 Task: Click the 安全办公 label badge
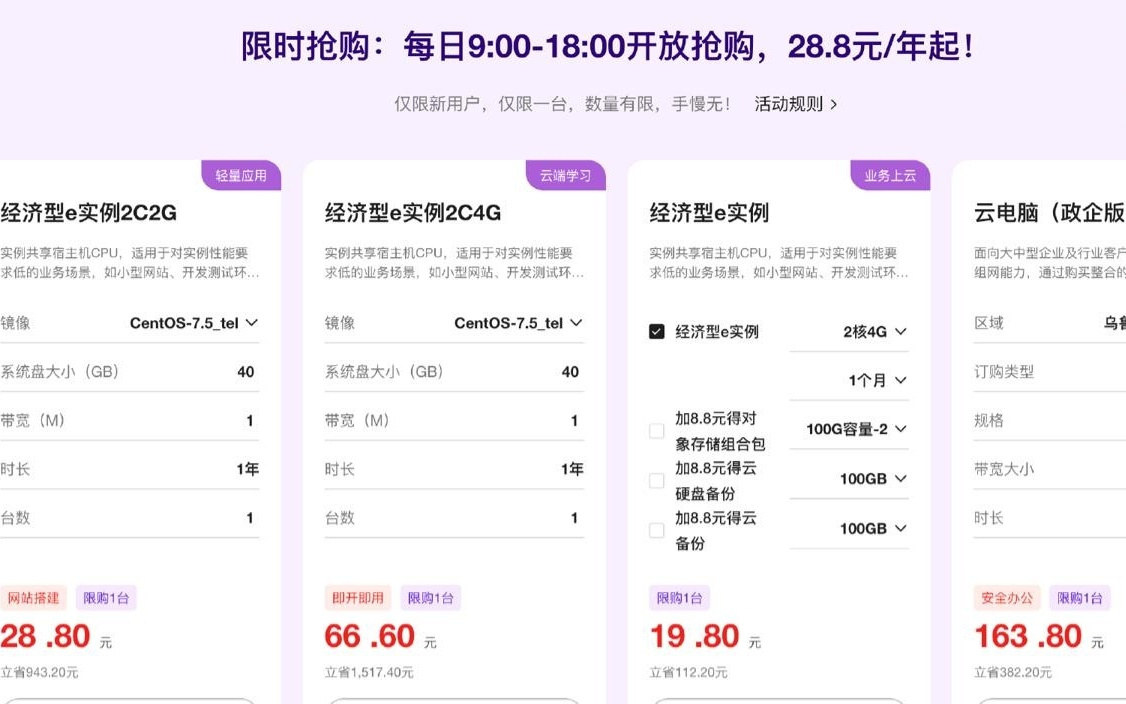click(1007, 598)
